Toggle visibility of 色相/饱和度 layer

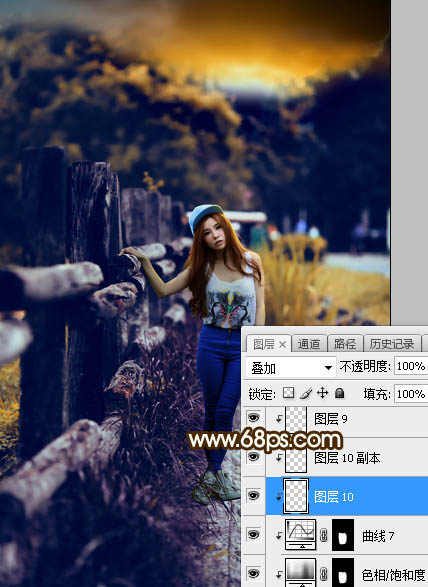(254, 573)
